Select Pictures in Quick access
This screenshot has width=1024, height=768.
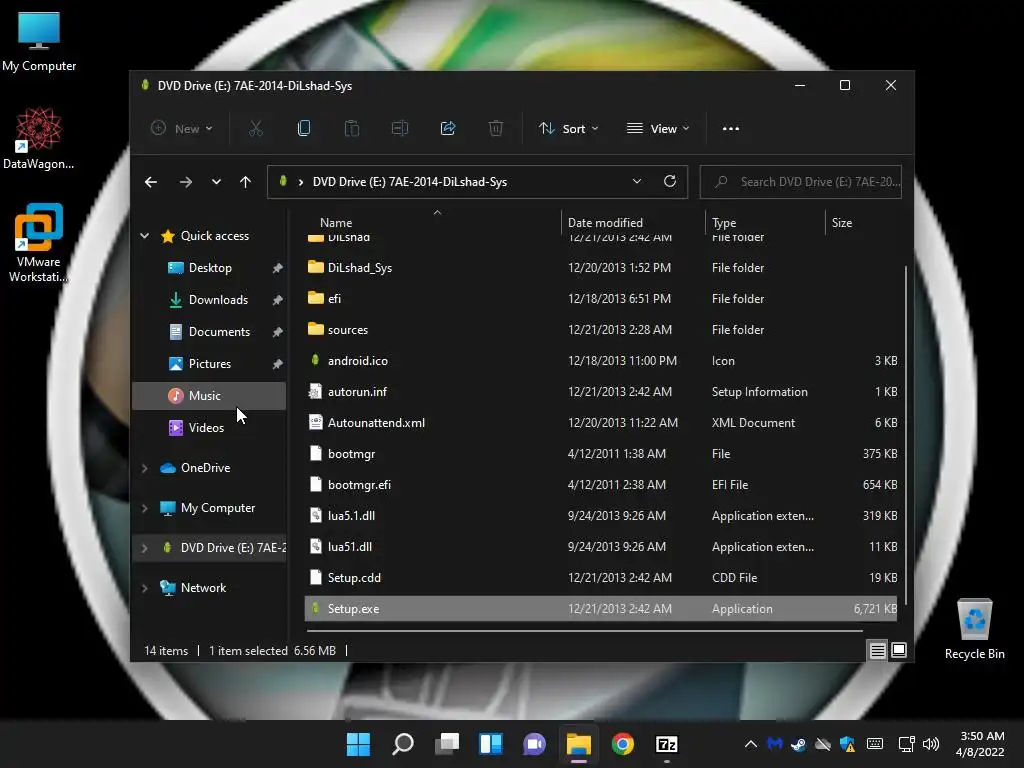click(209, 364)
